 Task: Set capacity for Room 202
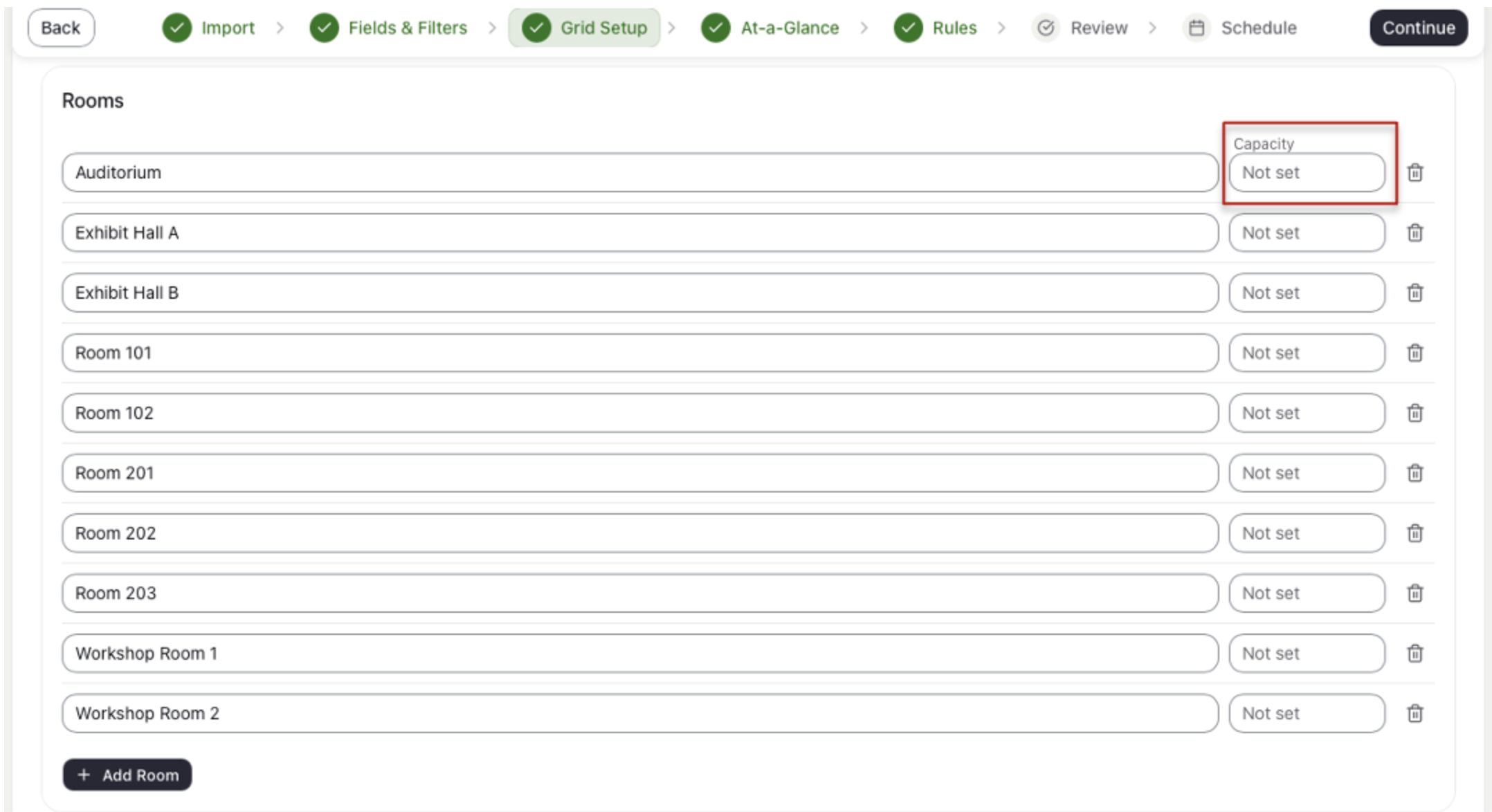(1307, 533)
